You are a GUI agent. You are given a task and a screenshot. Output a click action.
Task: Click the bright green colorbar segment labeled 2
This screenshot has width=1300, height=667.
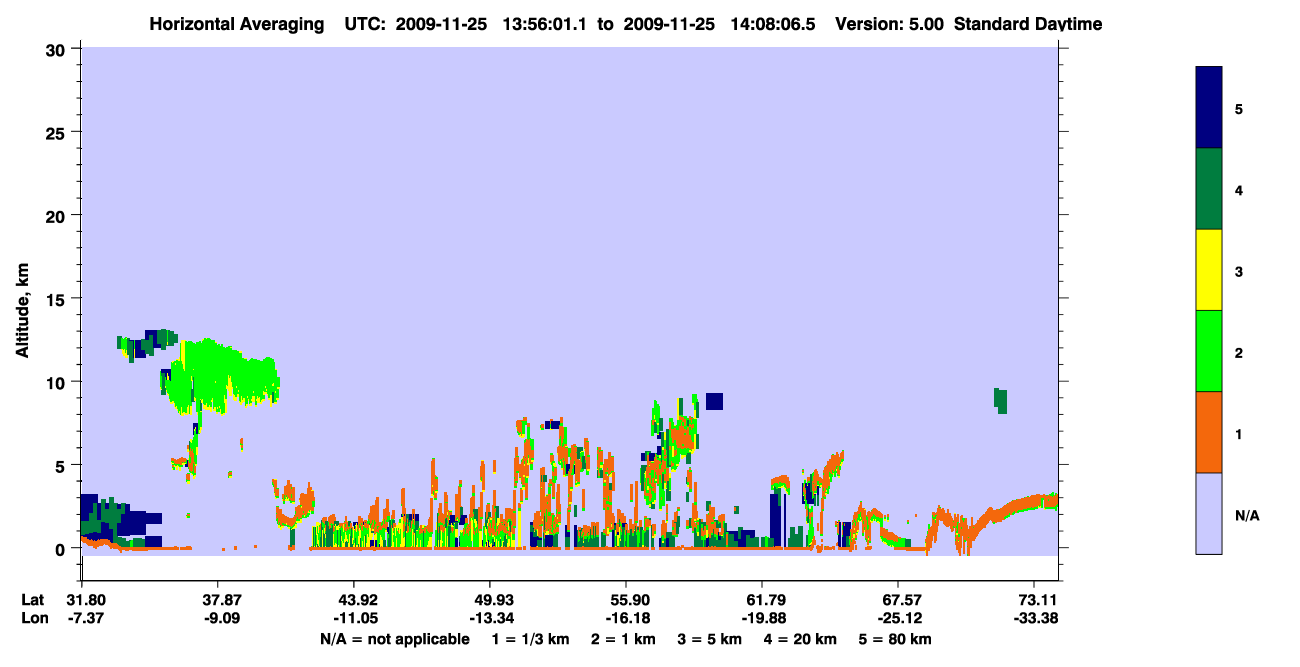[1209, 351]
